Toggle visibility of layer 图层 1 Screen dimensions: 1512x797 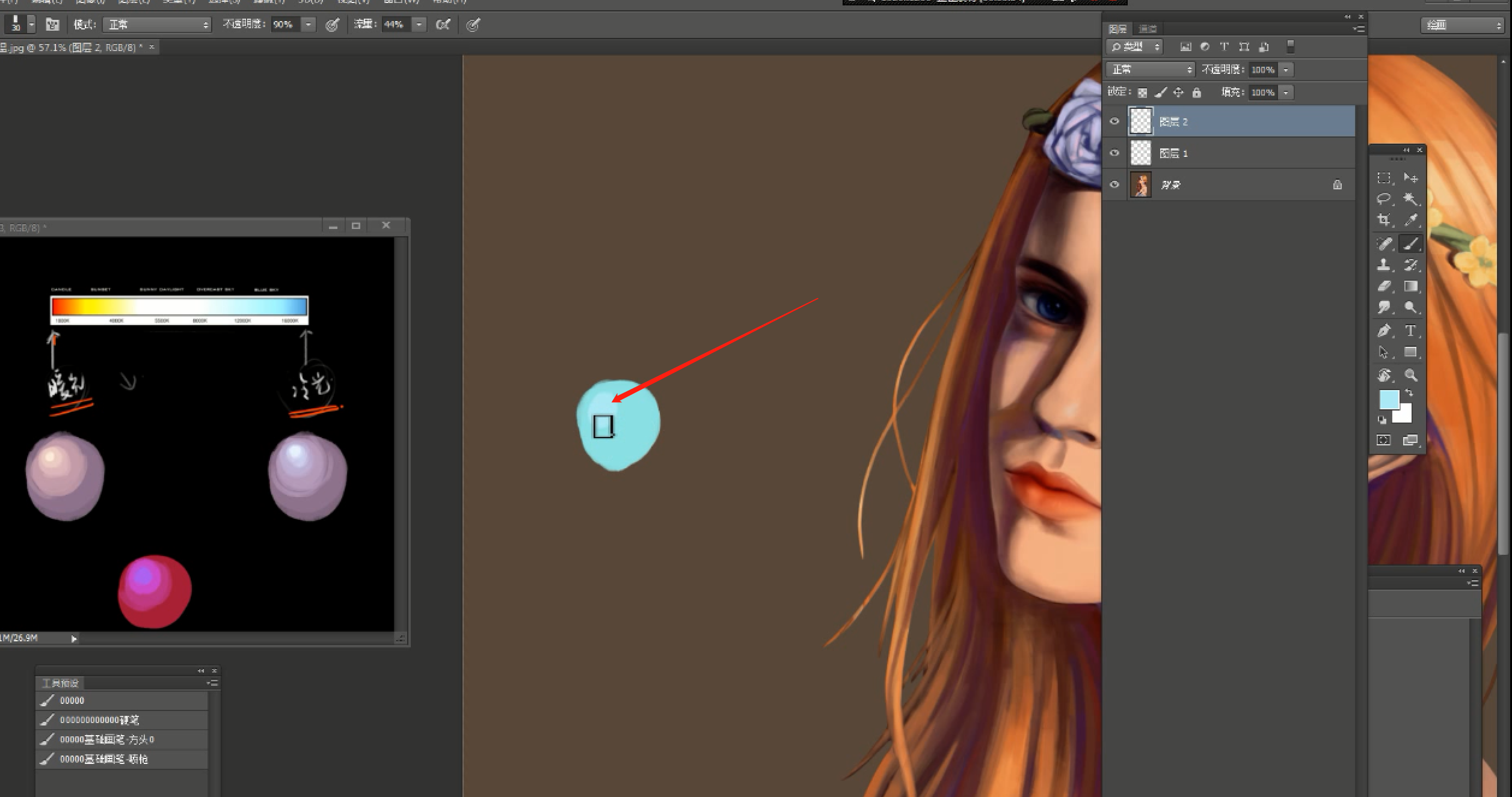point(1114,153)
